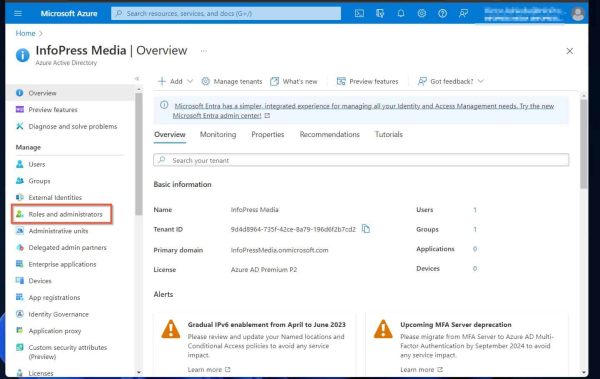Switch to the Overview tab
The width and height of the screenshot is (600, 379).
point(170,135)
